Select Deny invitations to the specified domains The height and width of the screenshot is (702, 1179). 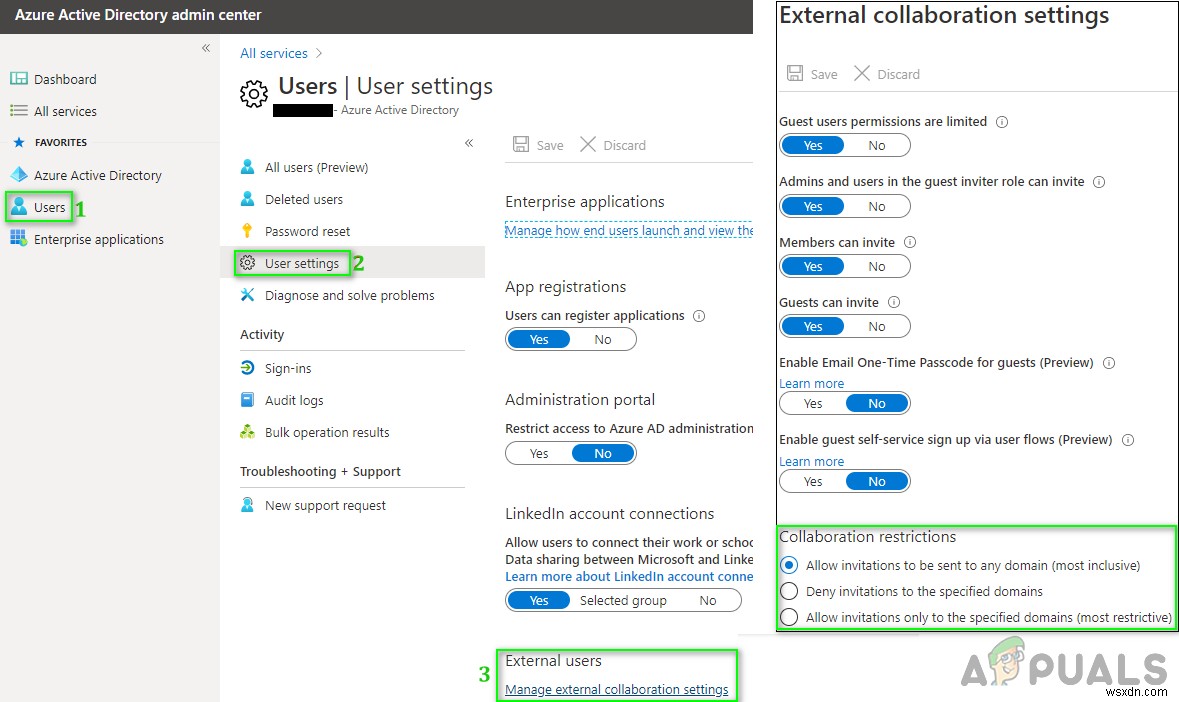click(790, 591)
